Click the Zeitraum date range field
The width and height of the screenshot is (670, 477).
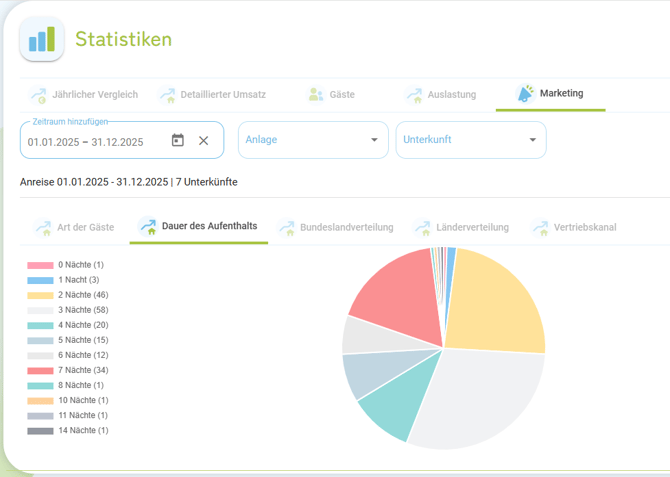(x=122, y=140)
